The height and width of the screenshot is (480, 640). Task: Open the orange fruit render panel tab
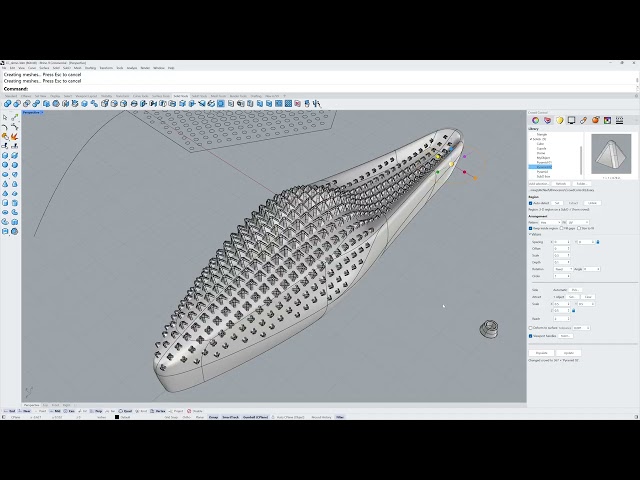pos(596,120)
